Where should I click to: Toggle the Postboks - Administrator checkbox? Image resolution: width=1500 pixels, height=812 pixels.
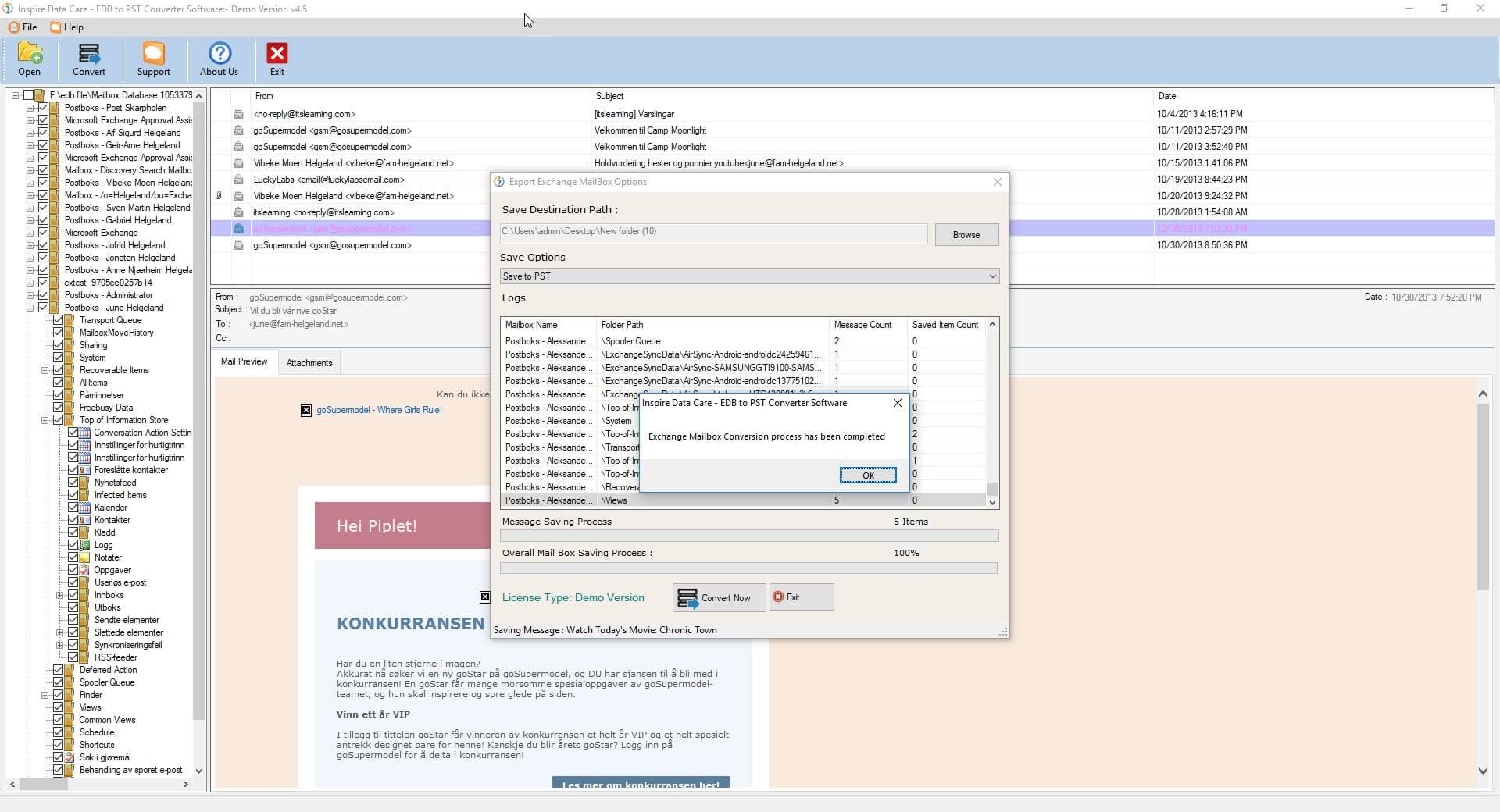[43, 295]
